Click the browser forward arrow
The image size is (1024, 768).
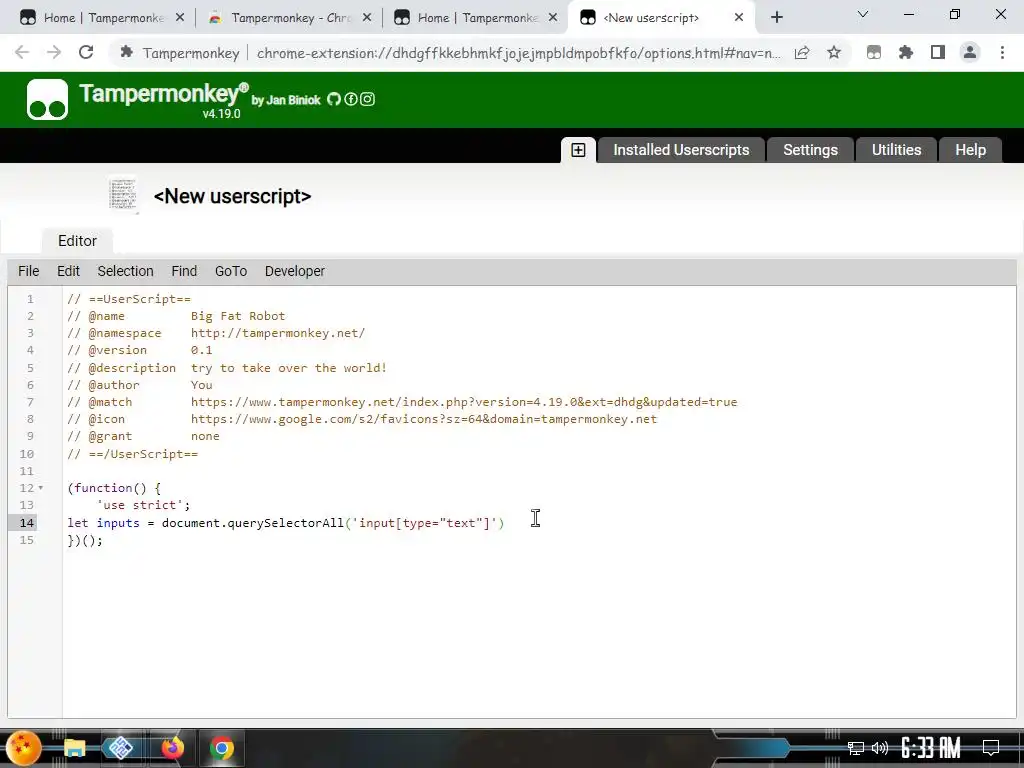(x=54, y=52)
